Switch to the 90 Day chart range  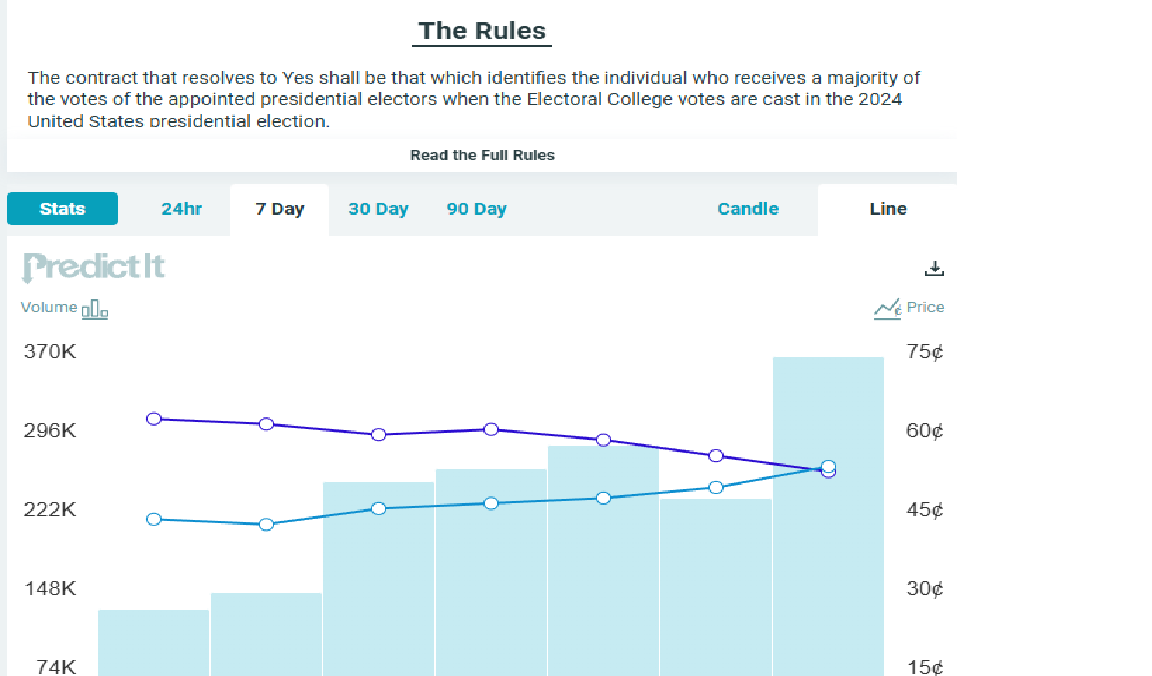click(x=476, y=209)
